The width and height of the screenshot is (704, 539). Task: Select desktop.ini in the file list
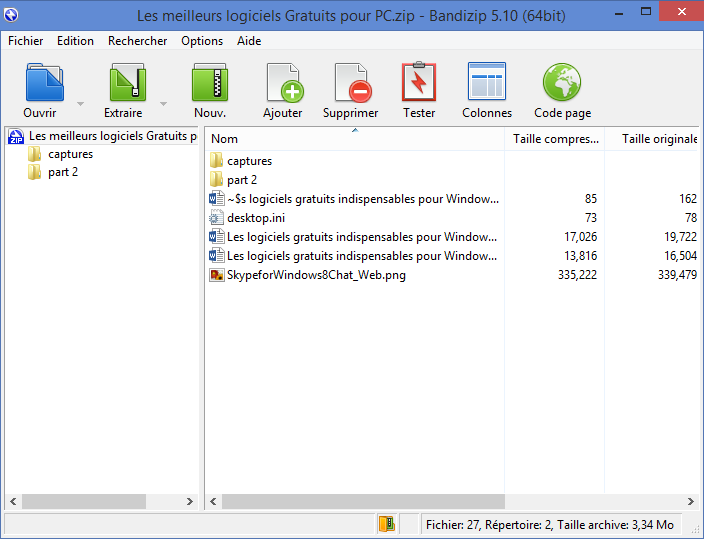tap(256, 218)
